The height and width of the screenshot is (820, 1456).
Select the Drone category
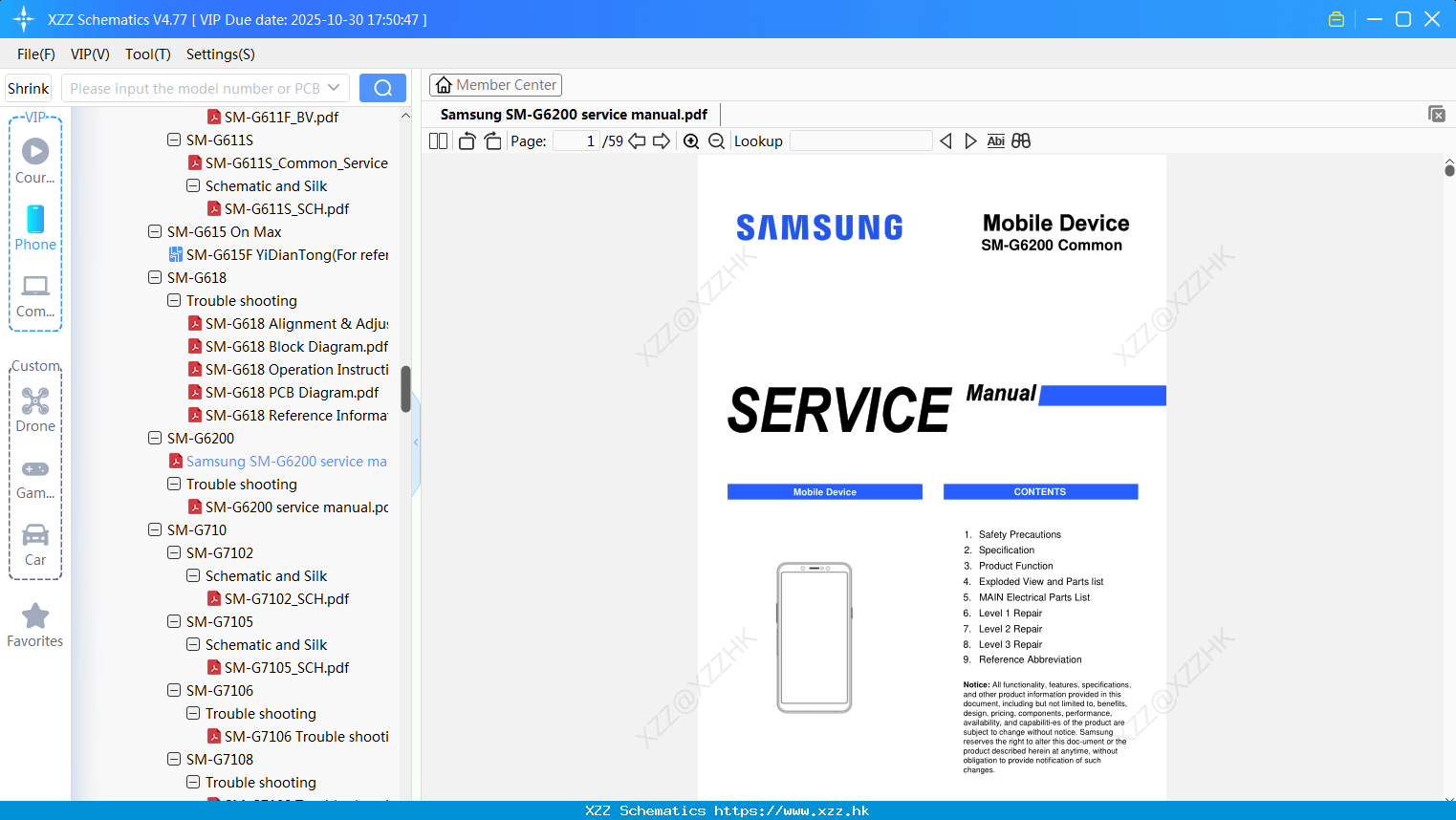pyautogui.click(x=35, y=410)
